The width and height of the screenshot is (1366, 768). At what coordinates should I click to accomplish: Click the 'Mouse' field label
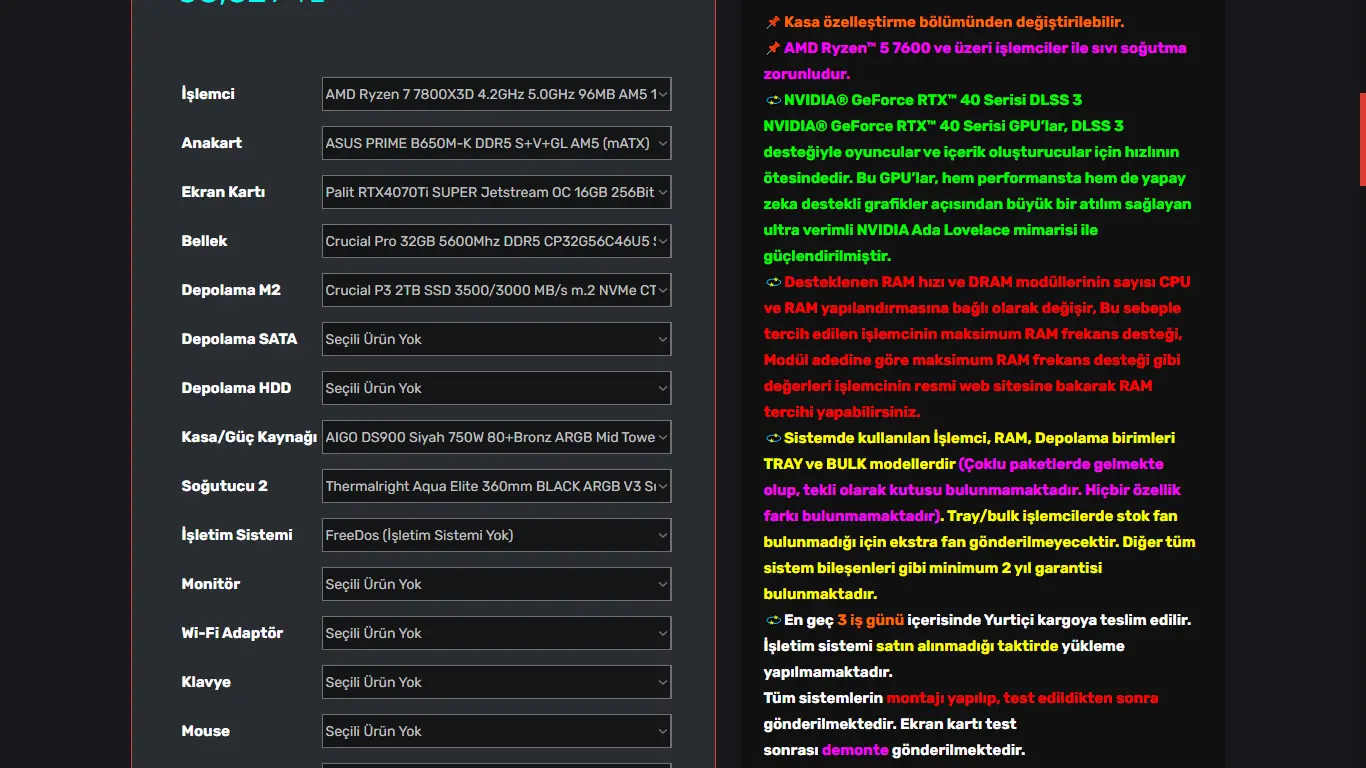(x=206, y=731)
